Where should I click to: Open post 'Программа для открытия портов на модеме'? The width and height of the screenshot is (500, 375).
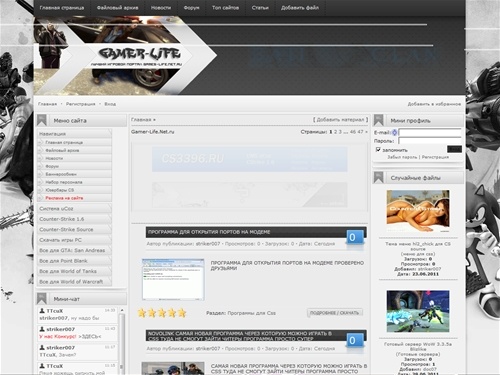click(209, 232)
